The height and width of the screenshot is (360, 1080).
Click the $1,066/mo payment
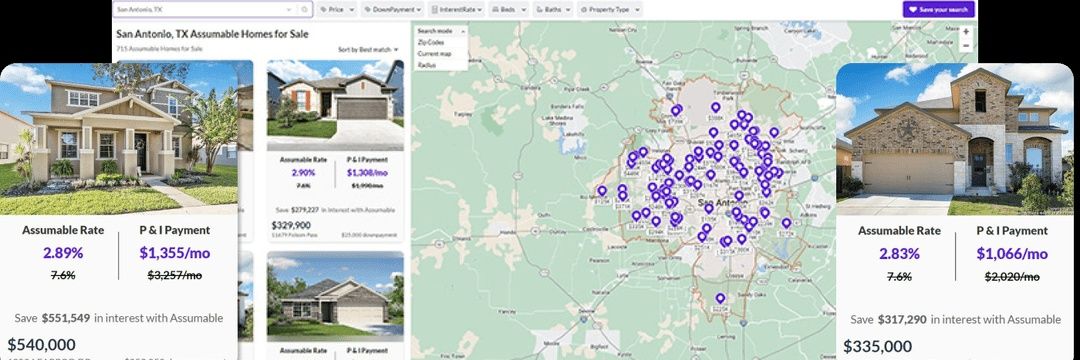point(1012,253)
